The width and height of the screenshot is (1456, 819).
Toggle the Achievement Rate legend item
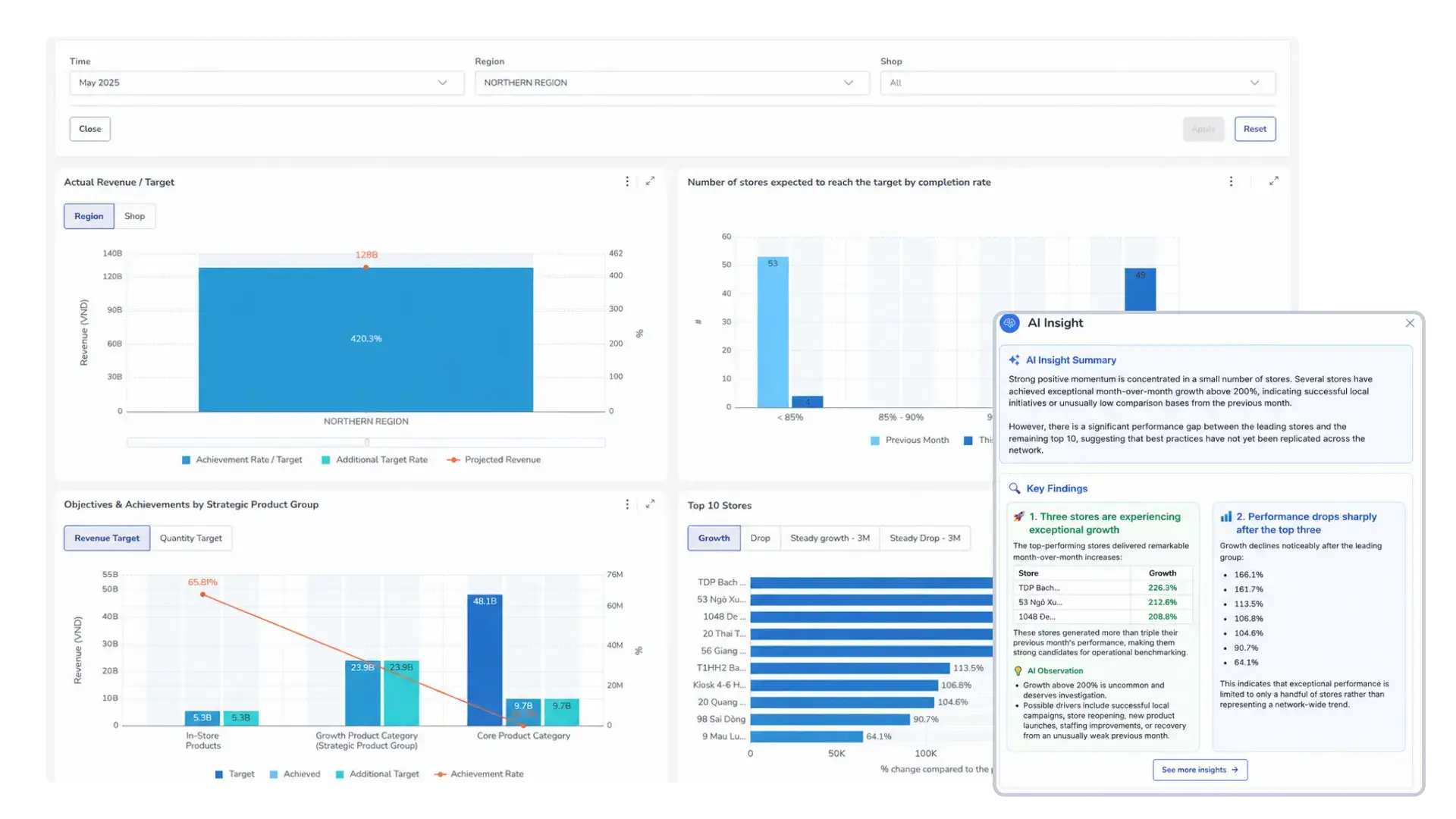(479, 774)
